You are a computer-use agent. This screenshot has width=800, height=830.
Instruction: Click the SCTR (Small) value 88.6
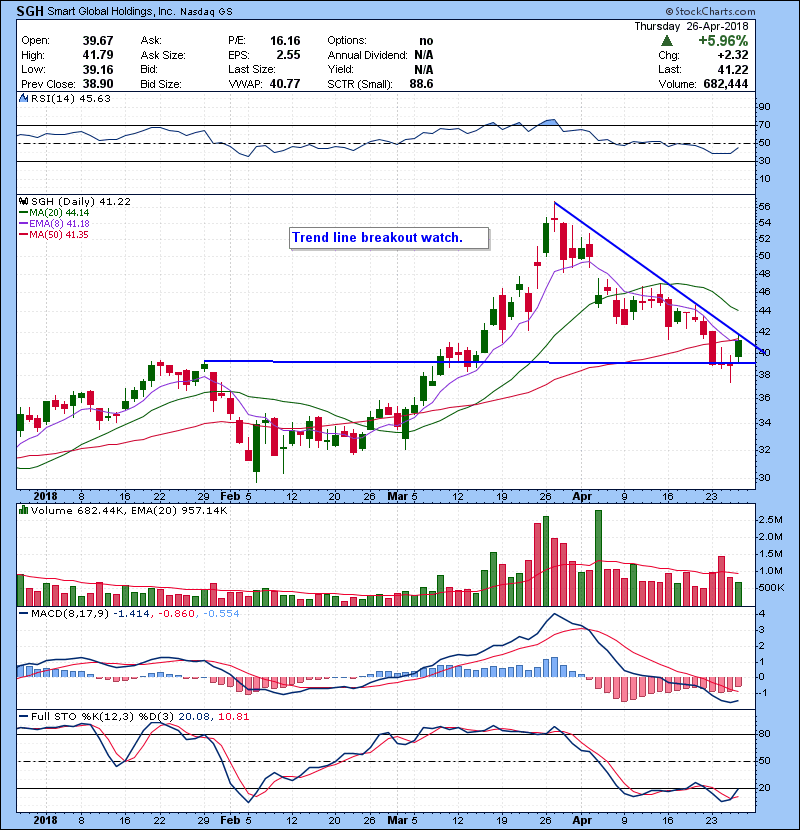point(421,84)
